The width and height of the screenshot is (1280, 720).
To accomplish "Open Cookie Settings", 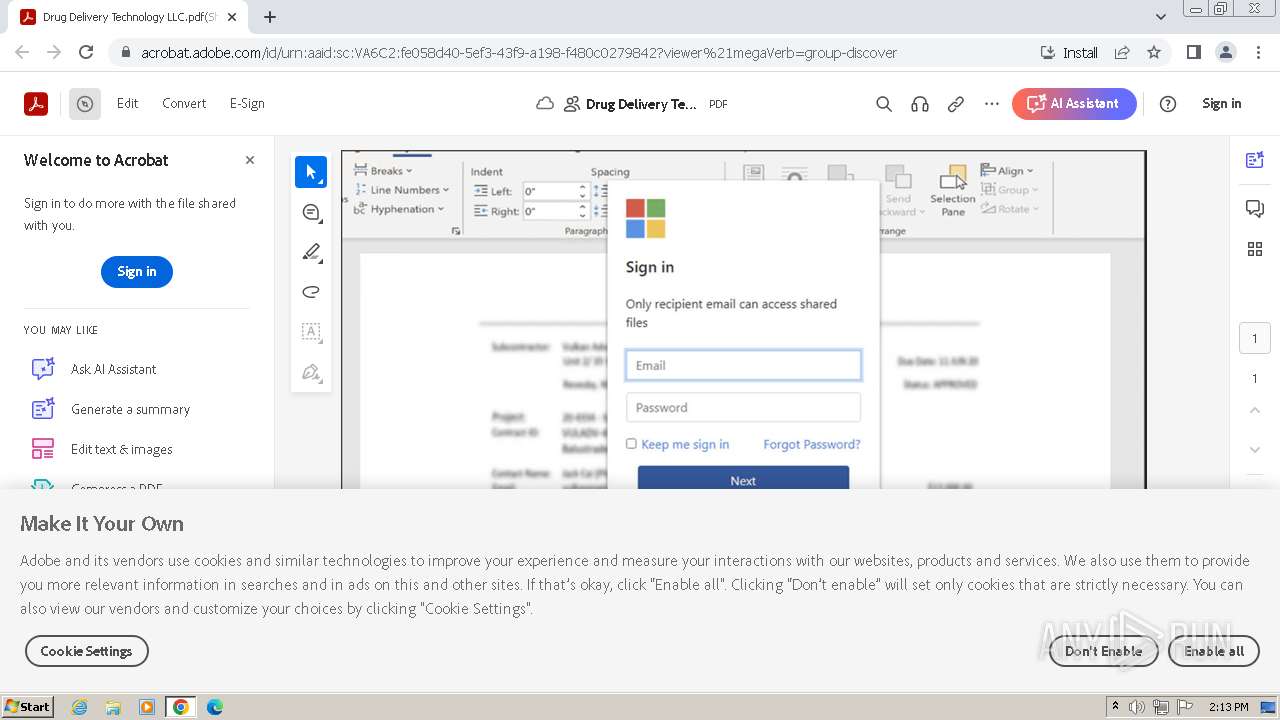I will pos(86,651).
